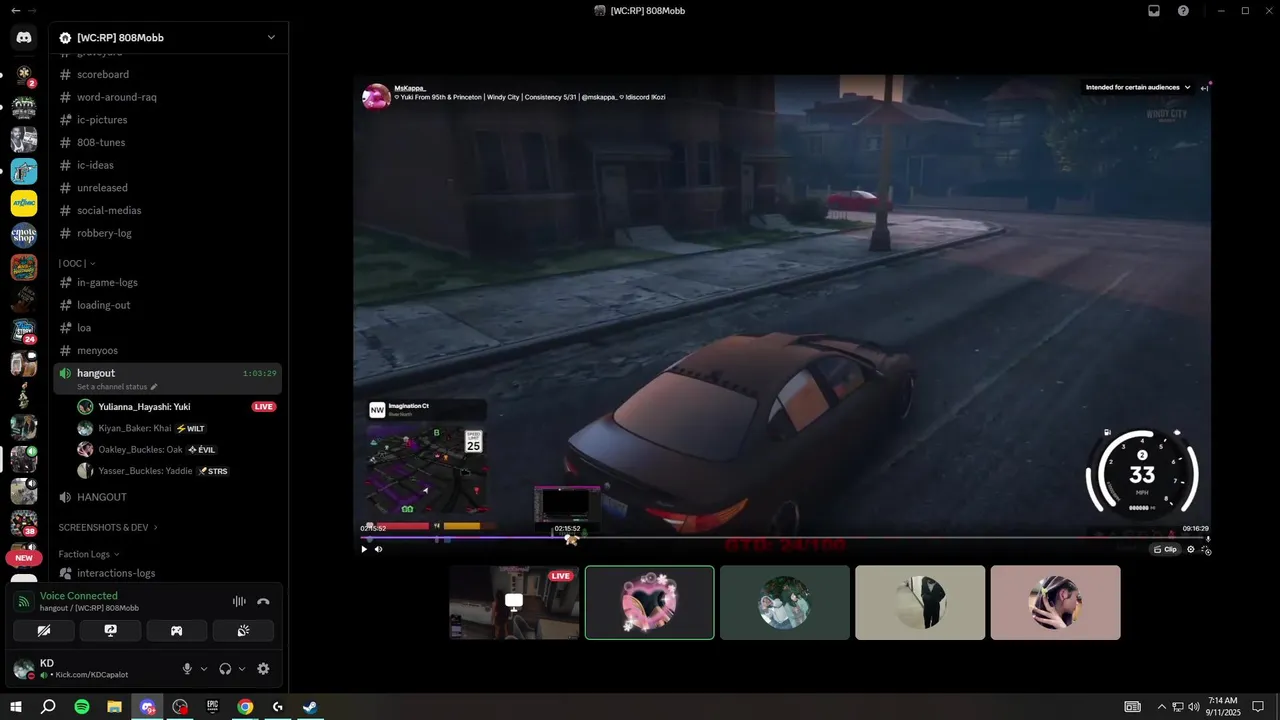1280x720 pixels.
Task: Open input device options arrow beside microphone
Action: [204, 669]
